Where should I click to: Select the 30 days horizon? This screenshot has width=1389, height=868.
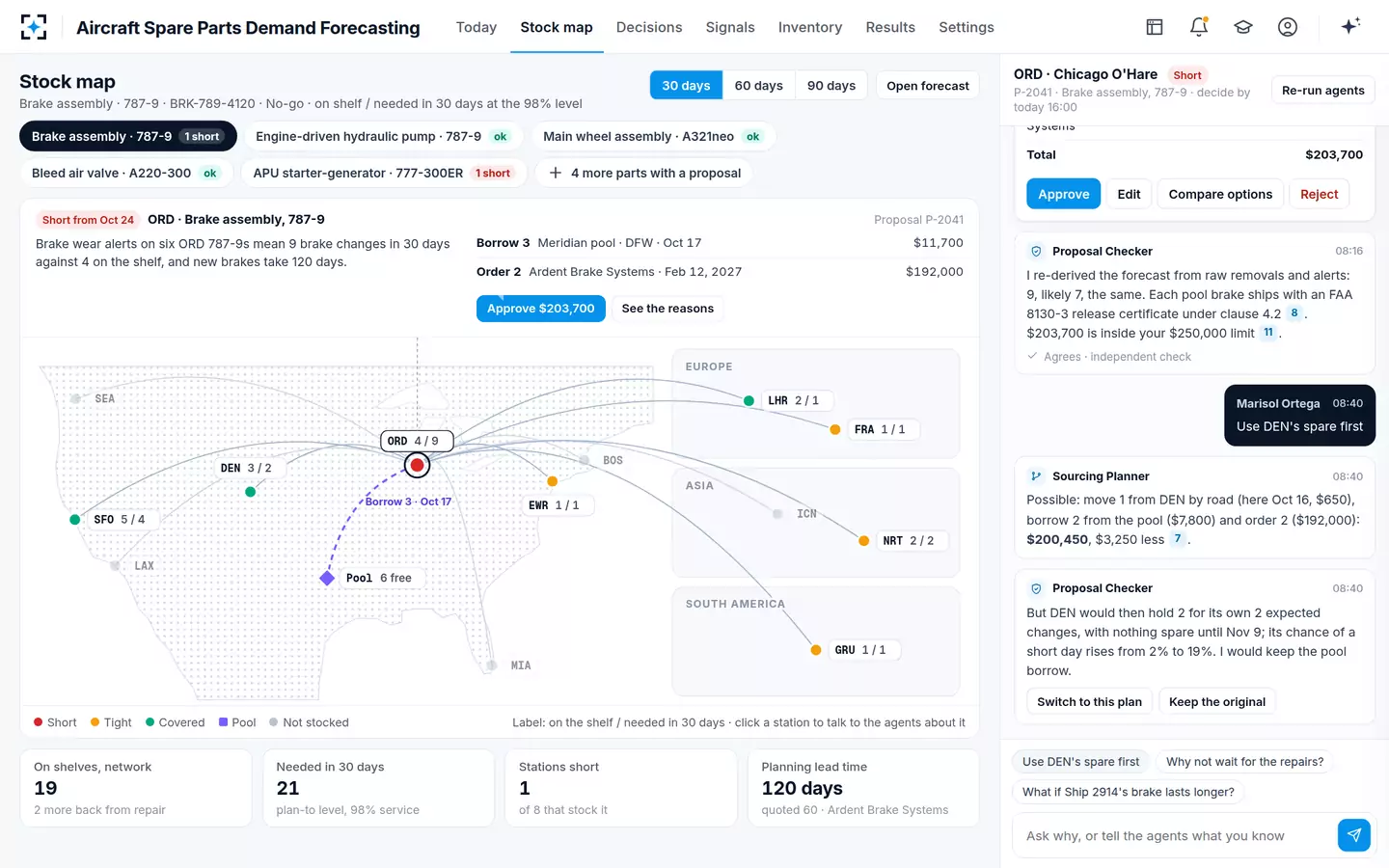click(x=686, y=86)
